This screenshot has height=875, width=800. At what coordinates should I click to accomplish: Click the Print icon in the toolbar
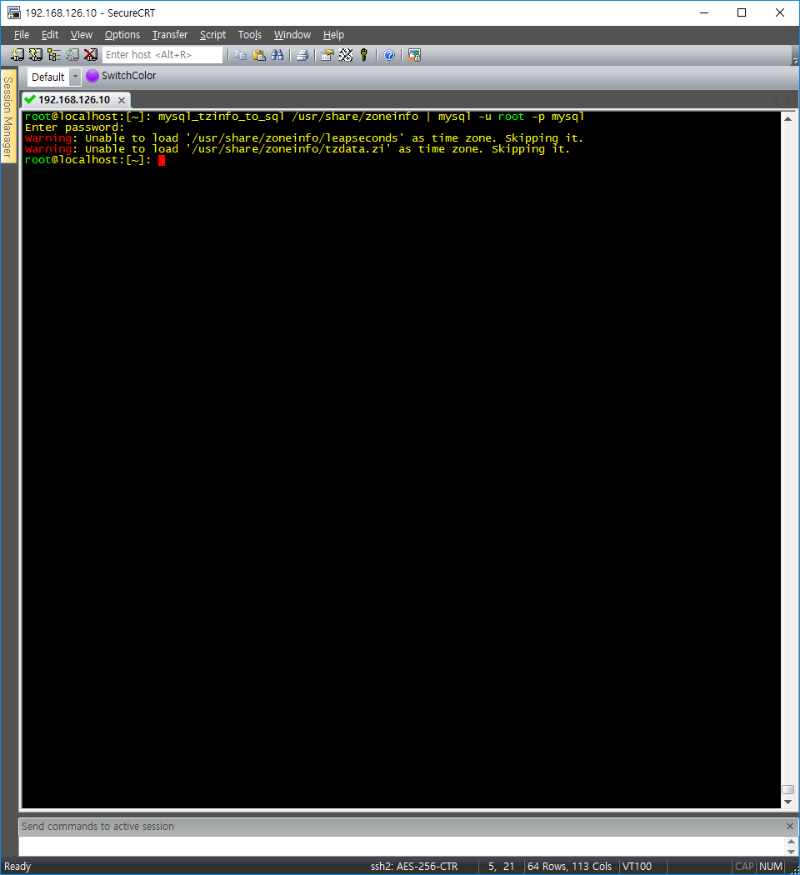[x=302, y=55]
